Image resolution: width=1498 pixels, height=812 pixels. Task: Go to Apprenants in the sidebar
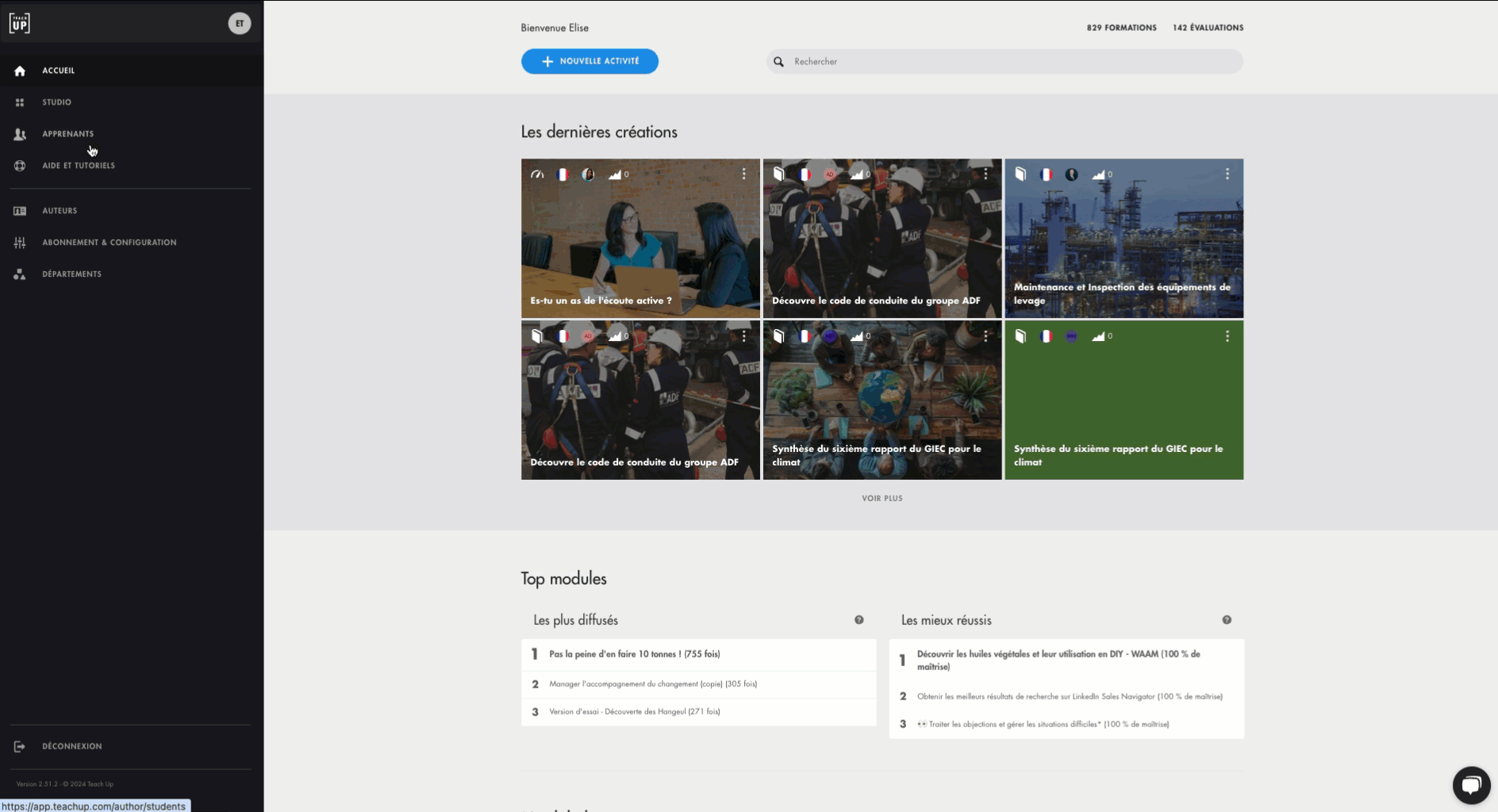point(67,134)
